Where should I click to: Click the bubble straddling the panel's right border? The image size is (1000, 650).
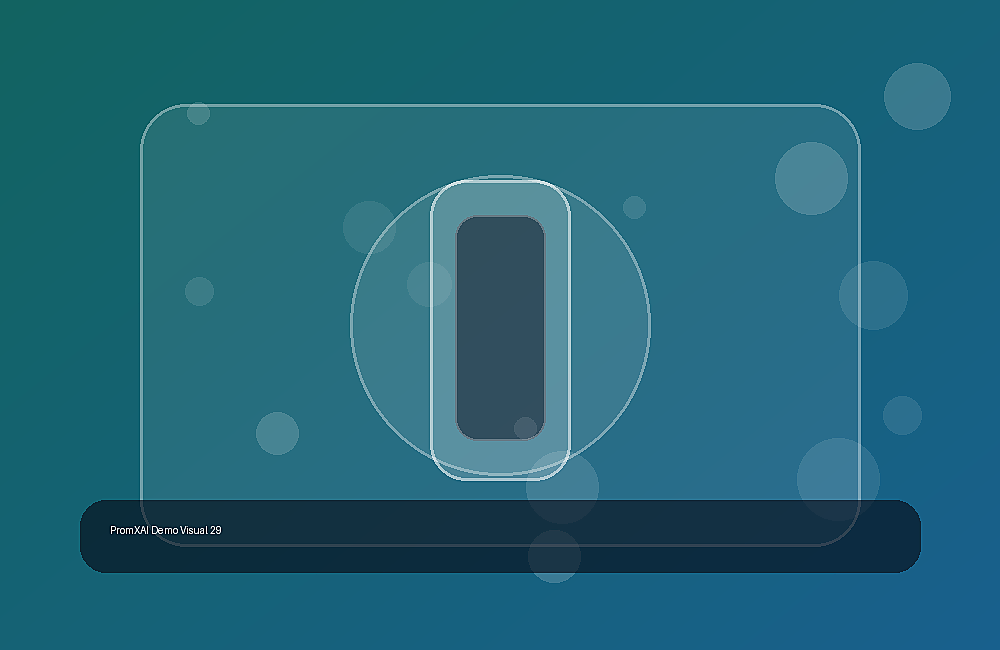pyautogui.click(x=873, y=295)
